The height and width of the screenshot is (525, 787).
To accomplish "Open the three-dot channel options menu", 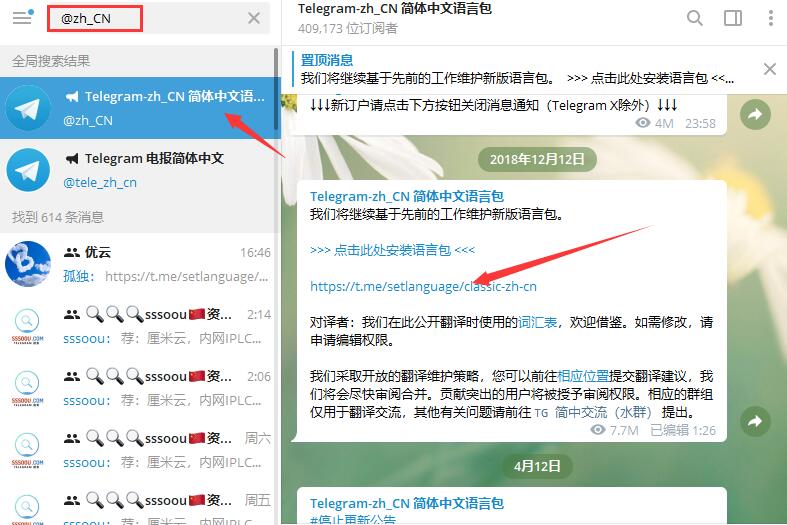I will click(x=770, y=18).
